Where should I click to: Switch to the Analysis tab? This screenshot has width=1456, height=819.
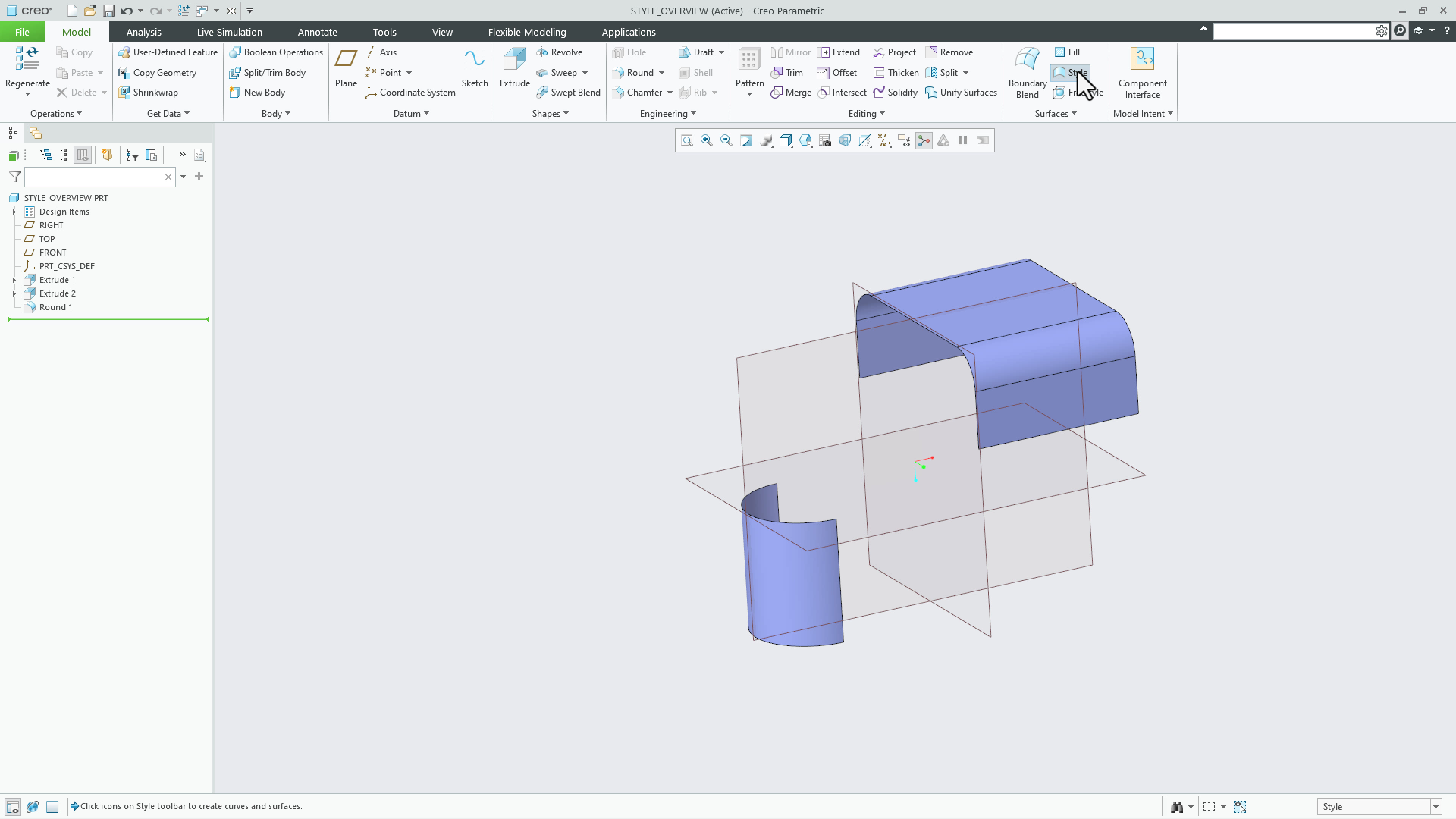[x=143, y=32]
